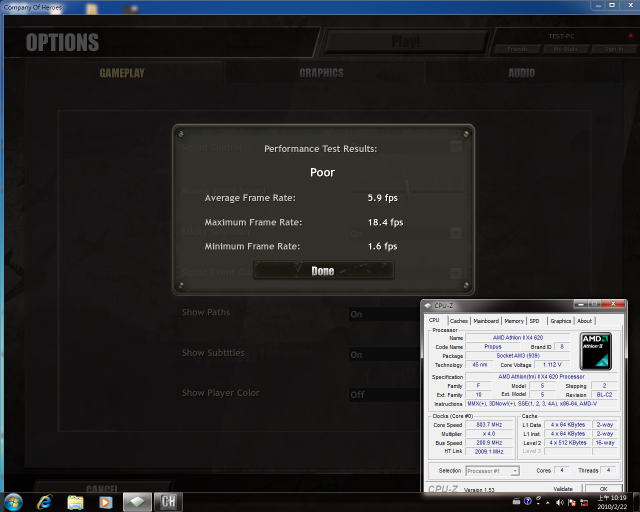Viewport: 640px width, 512px height.
Task: Open the Memory tab in CPU-Z
Action: coord(514,321)
